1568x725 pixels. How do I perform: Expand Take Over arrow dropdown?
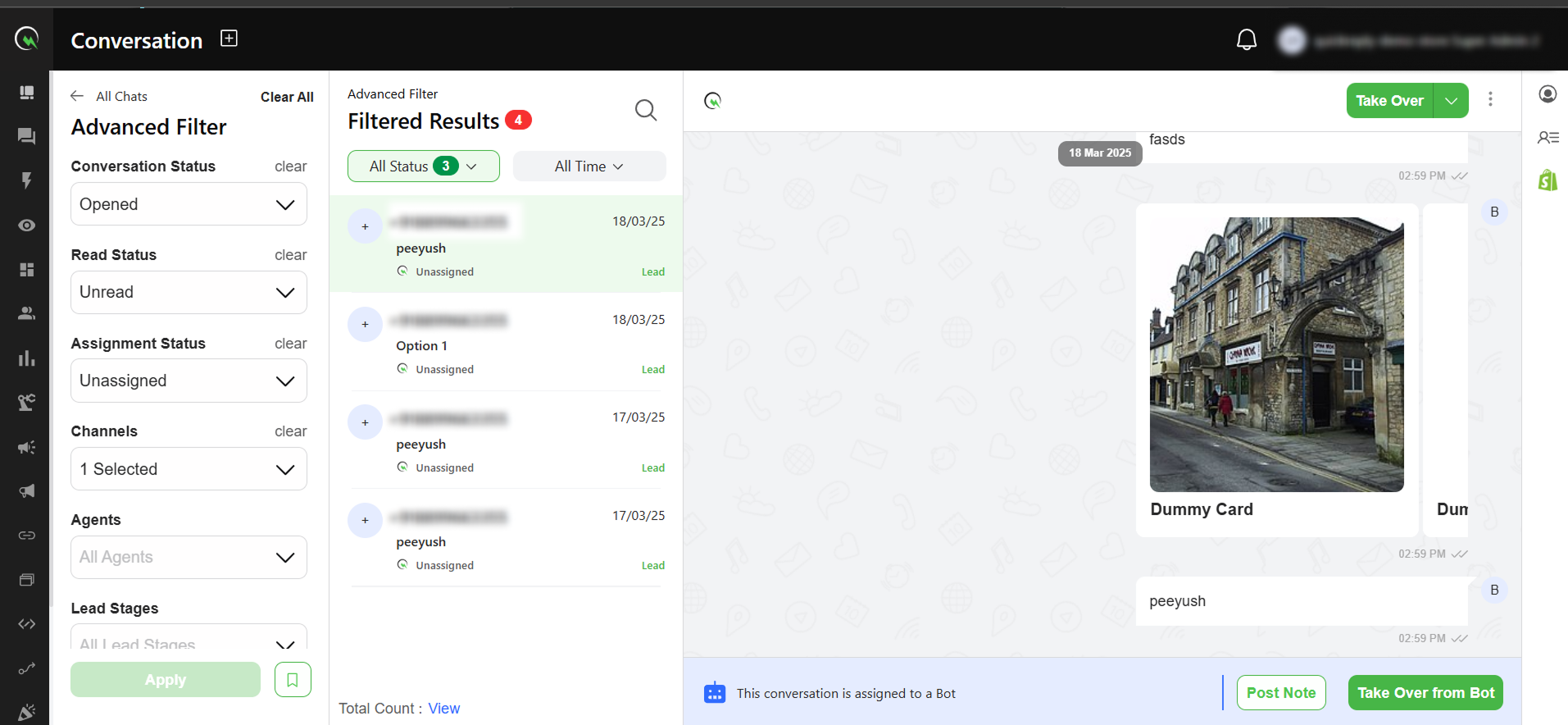(x=1451, y=101)
